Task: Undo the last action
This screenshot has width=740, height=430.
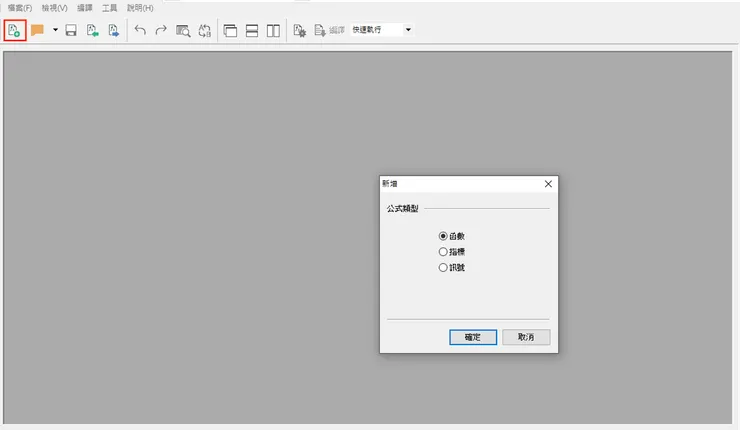Action: coord(140,30)
